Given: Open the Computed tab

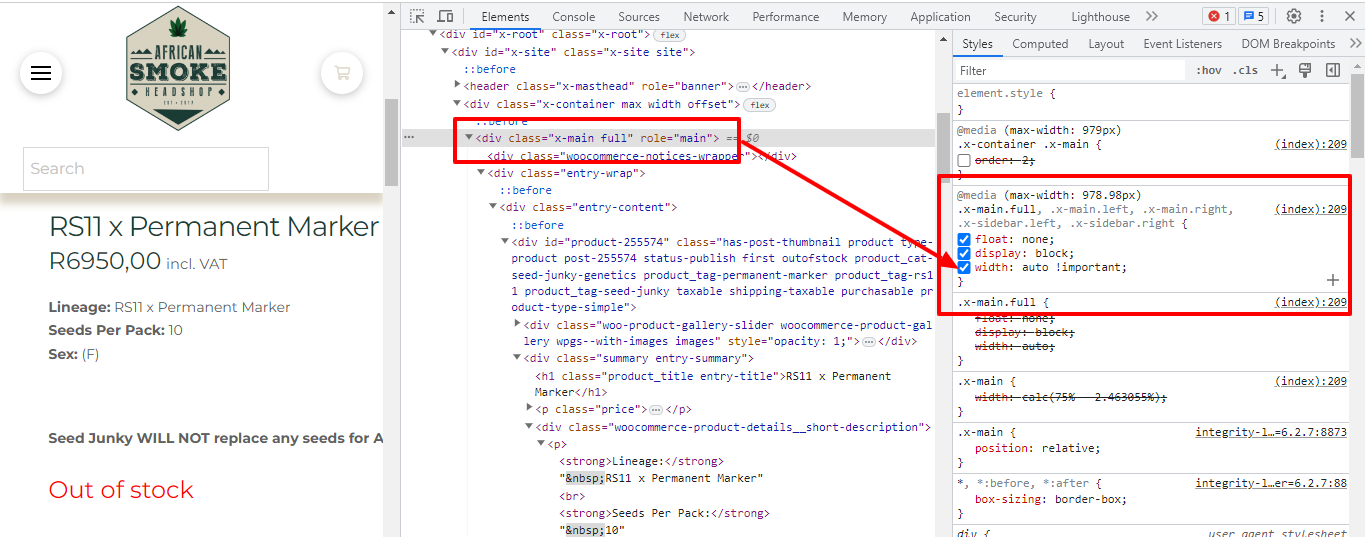Looking at the screenshot, I should 1040,44.
